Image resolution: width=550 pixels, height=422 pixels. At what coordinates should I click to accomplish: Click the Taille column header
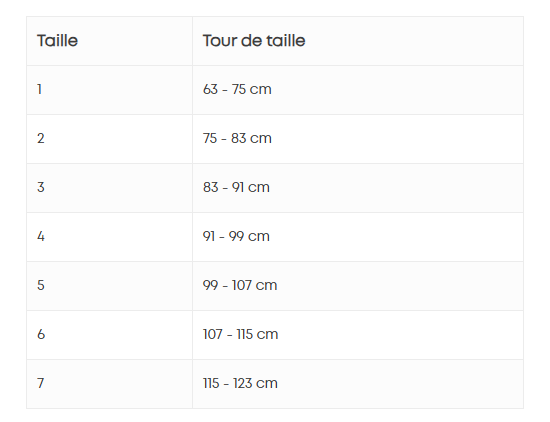point(57,41)
